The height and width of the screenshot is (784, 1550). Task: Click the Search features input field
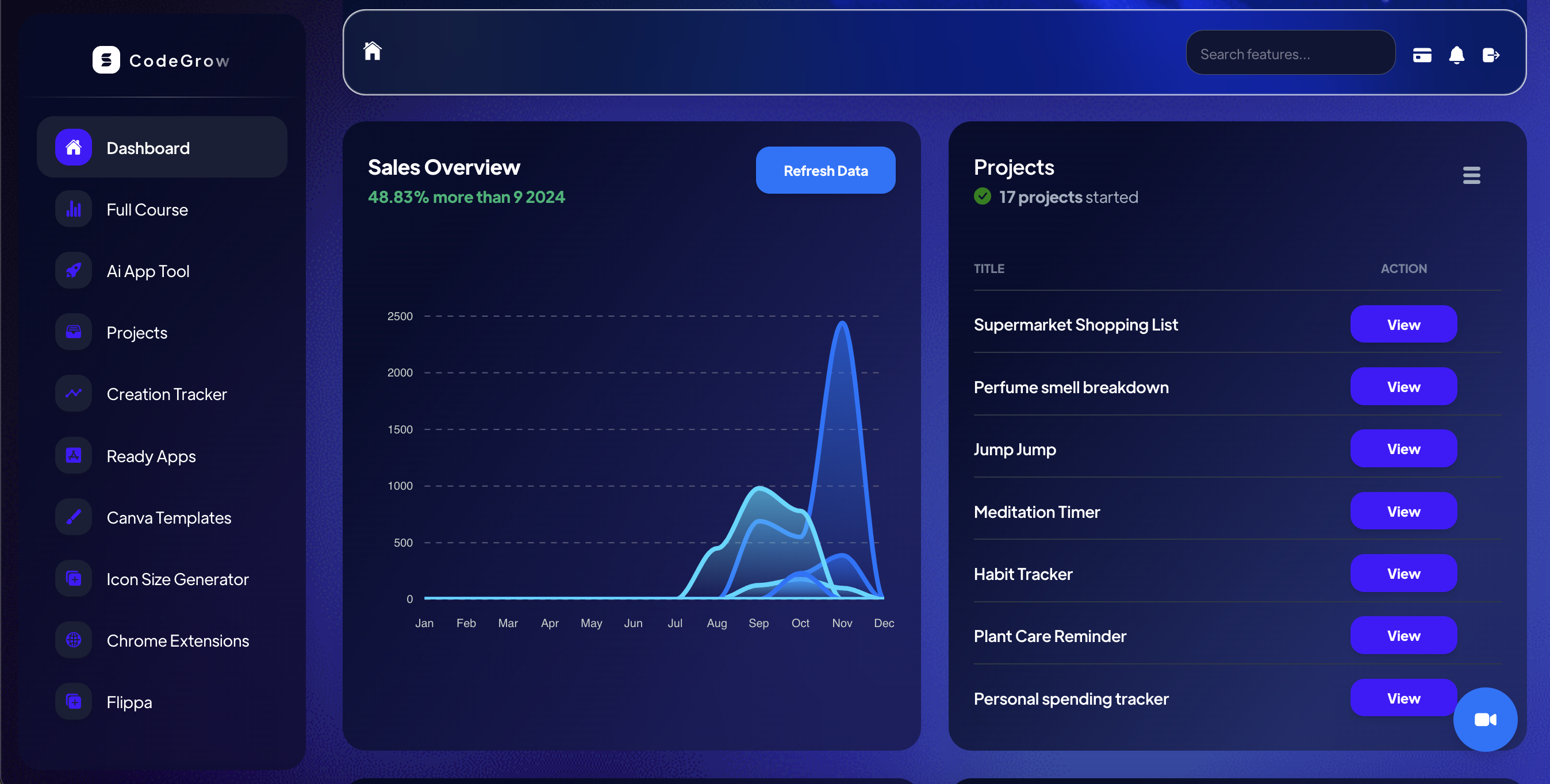click(1290, 54)
